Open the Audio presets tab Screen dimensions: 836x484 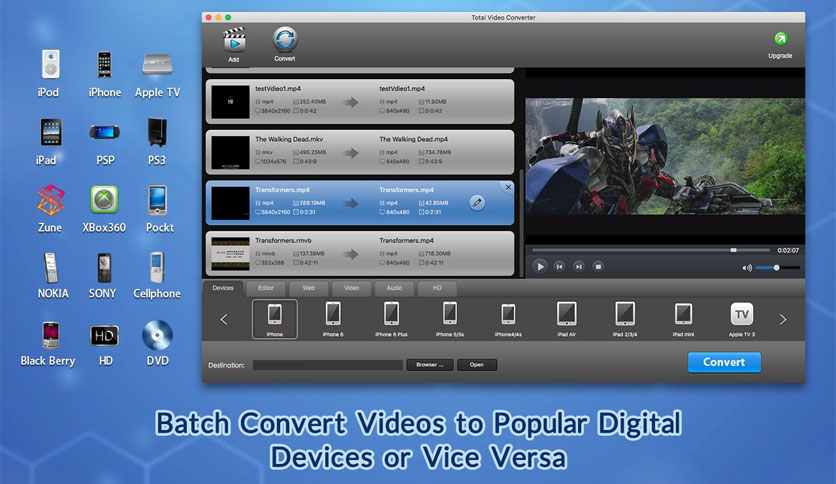395,288
